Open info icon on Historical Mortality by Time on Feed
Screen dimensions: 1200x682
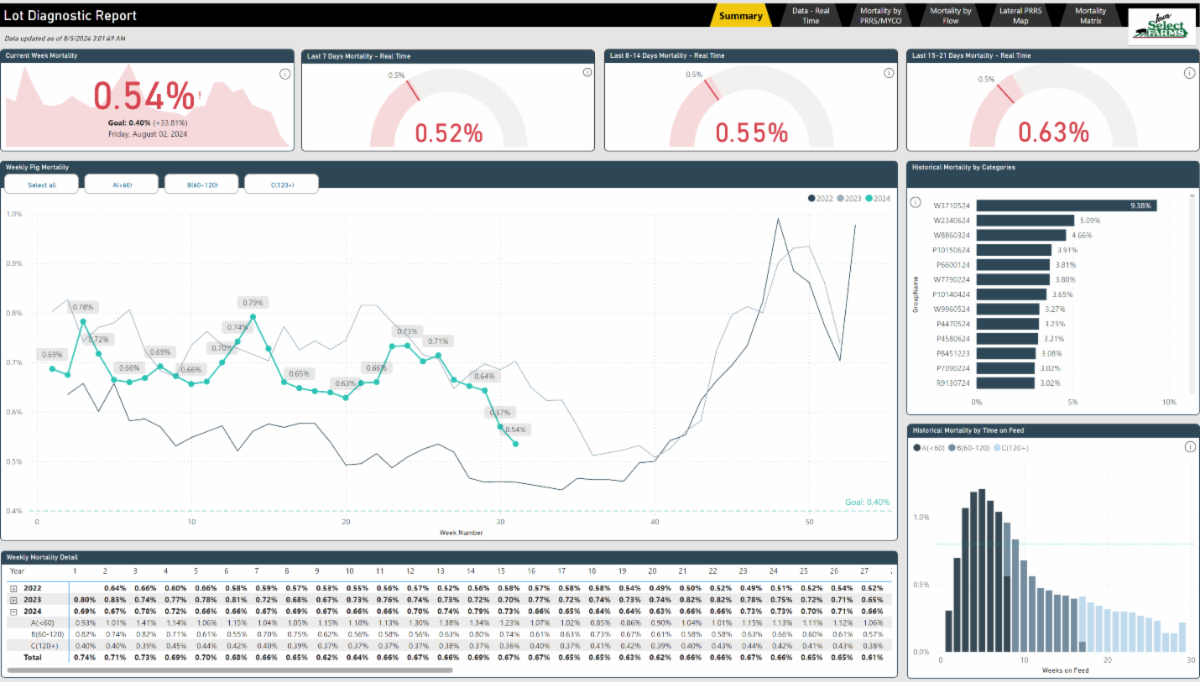tap(1190, 447)
